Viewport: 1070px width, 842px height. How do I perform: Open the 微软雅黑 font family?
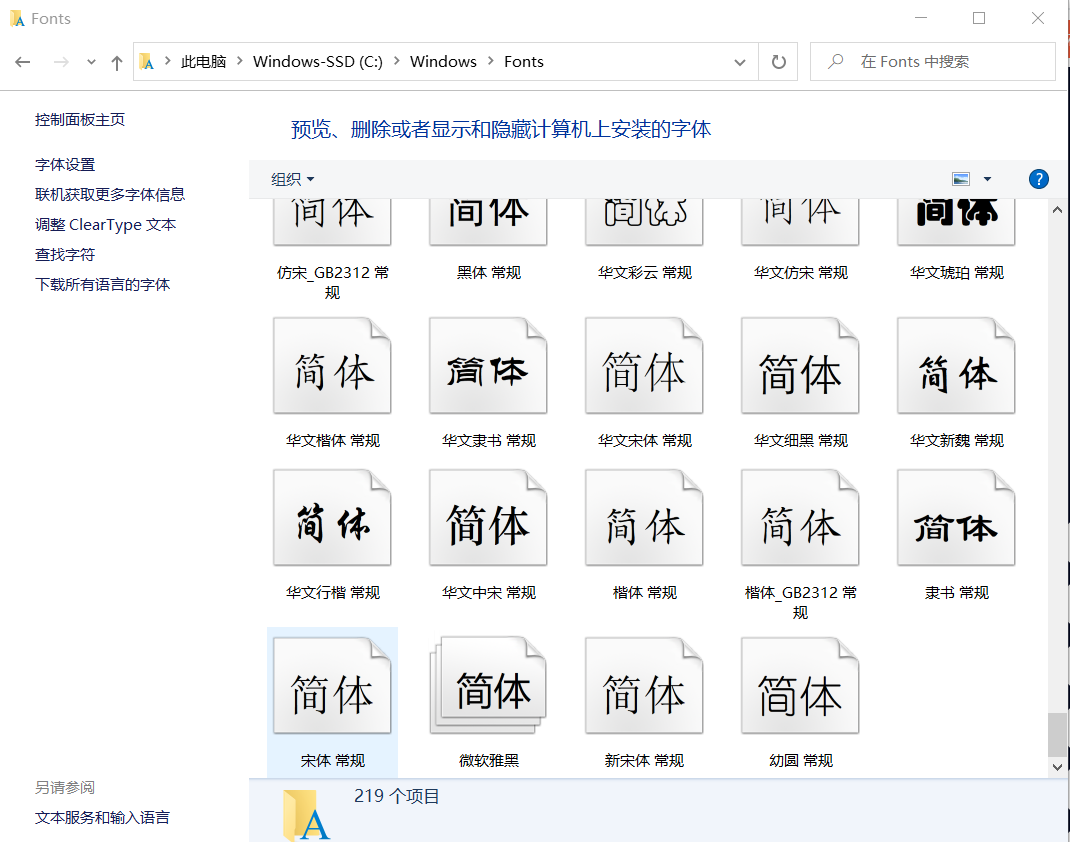click(x=487, y=685)
